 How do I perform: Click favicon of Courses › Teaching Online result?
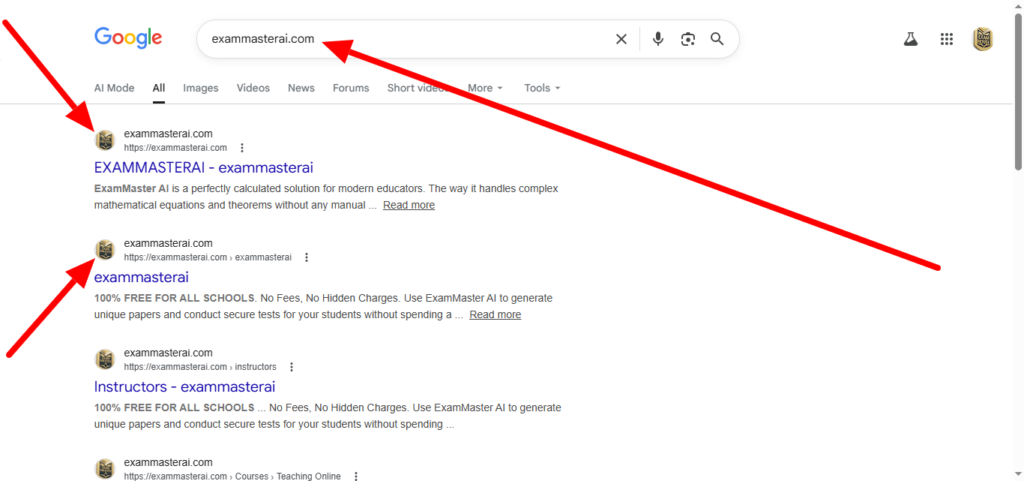pyautogui.click(x=104, y=469)
